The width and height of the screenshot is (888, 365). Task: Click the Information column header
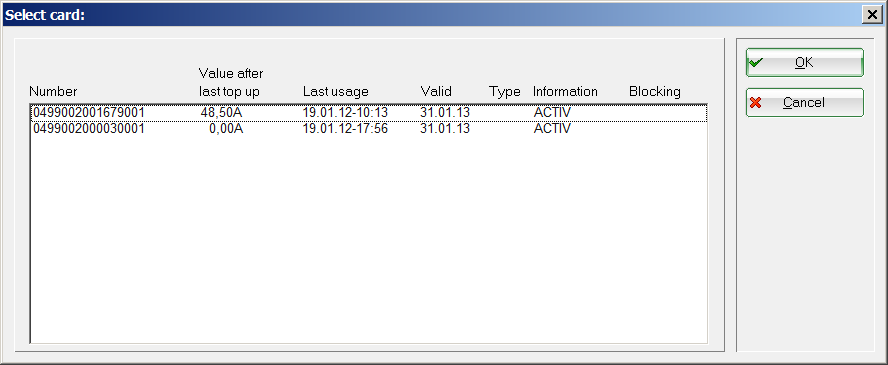point(565,91)
